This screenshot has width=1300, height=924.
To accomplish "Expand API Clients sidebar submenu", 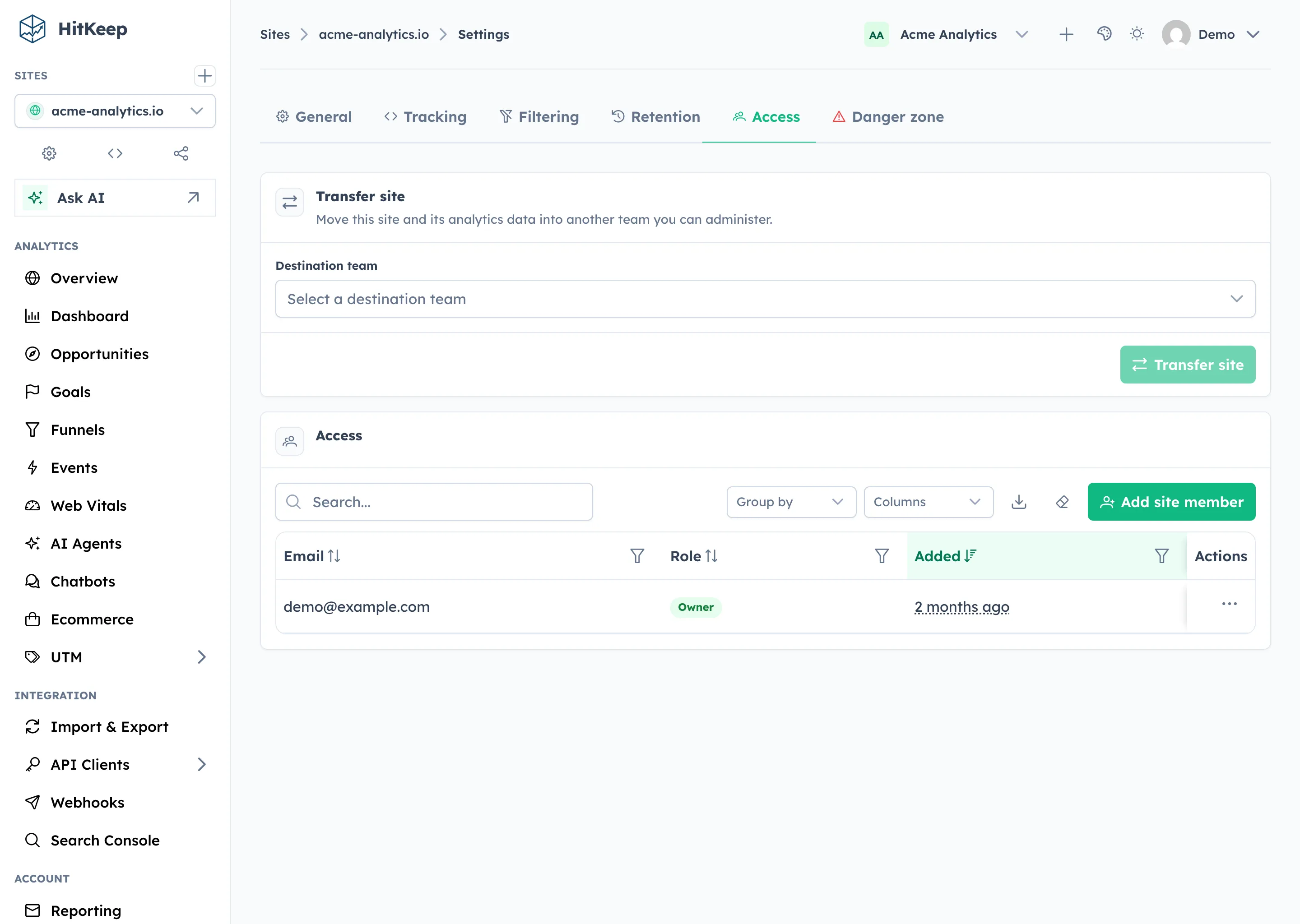I will 201,764.
